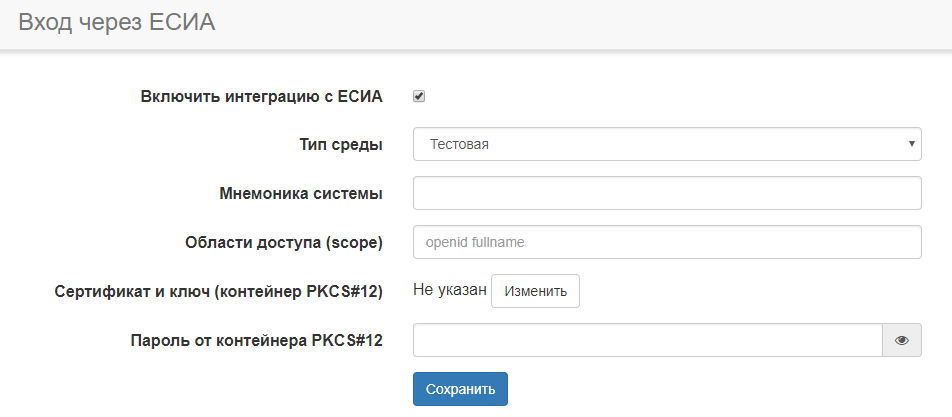Click the 'Области доступа (scope)' label
952x417 pixels.
(x=284, y=242)
